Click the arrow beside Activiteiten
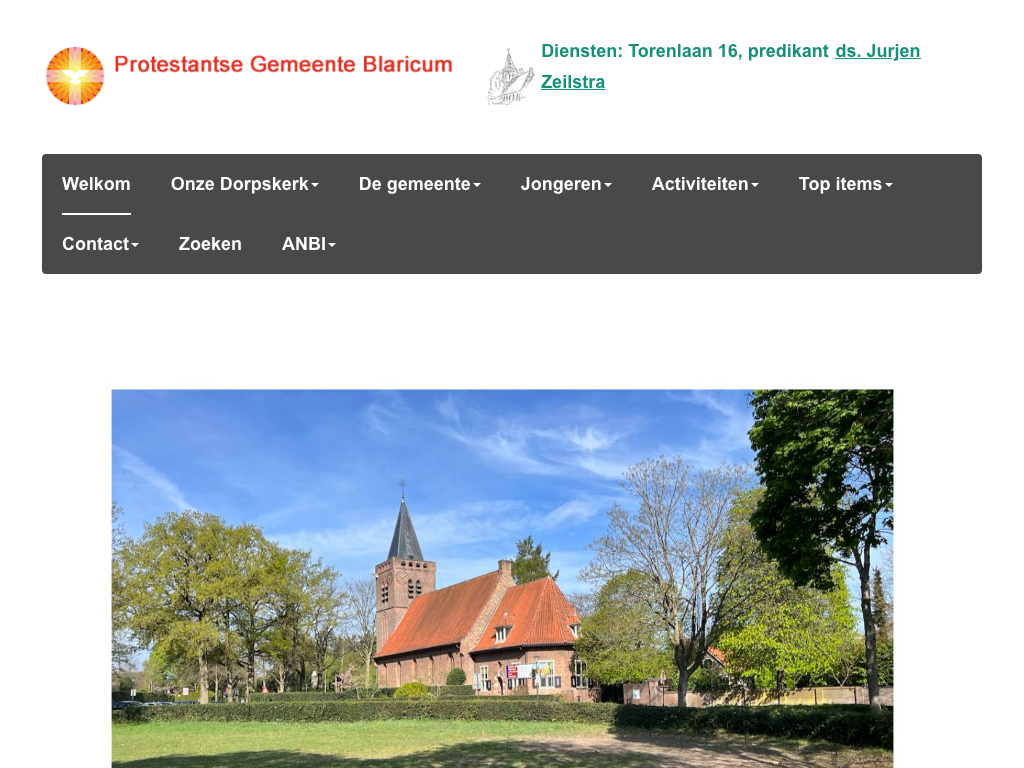This screenshot has height=768, width=1024. coord(755,185)
